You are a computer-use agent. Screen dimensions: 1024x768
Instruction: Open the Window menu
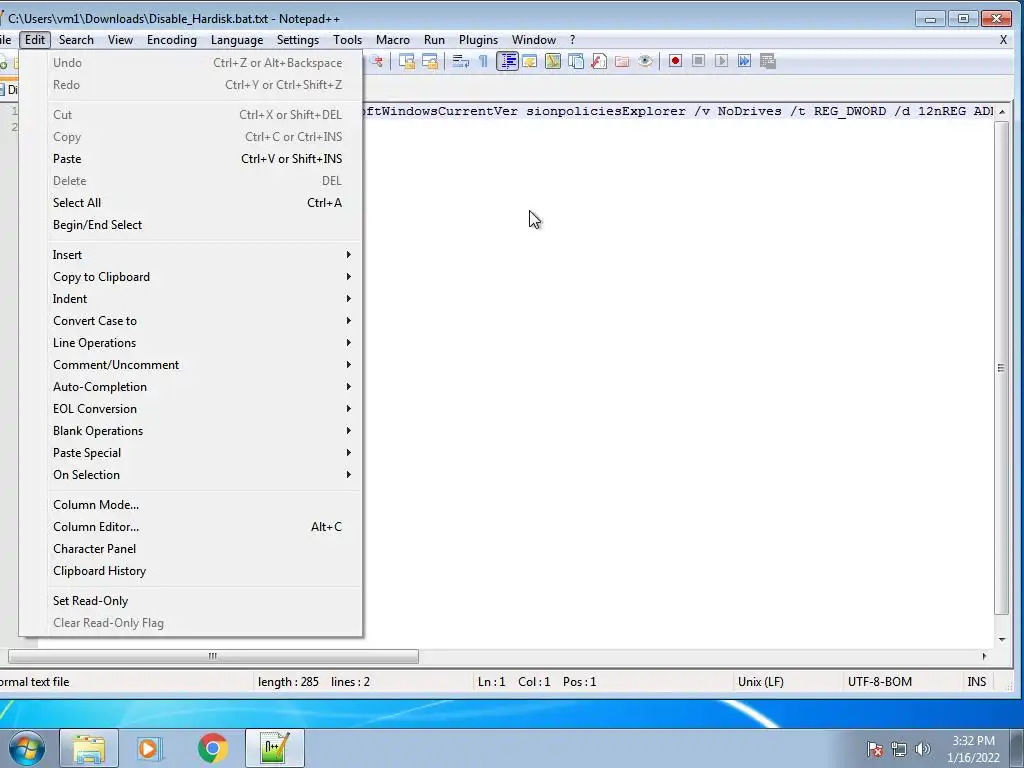tap(534, 40)
